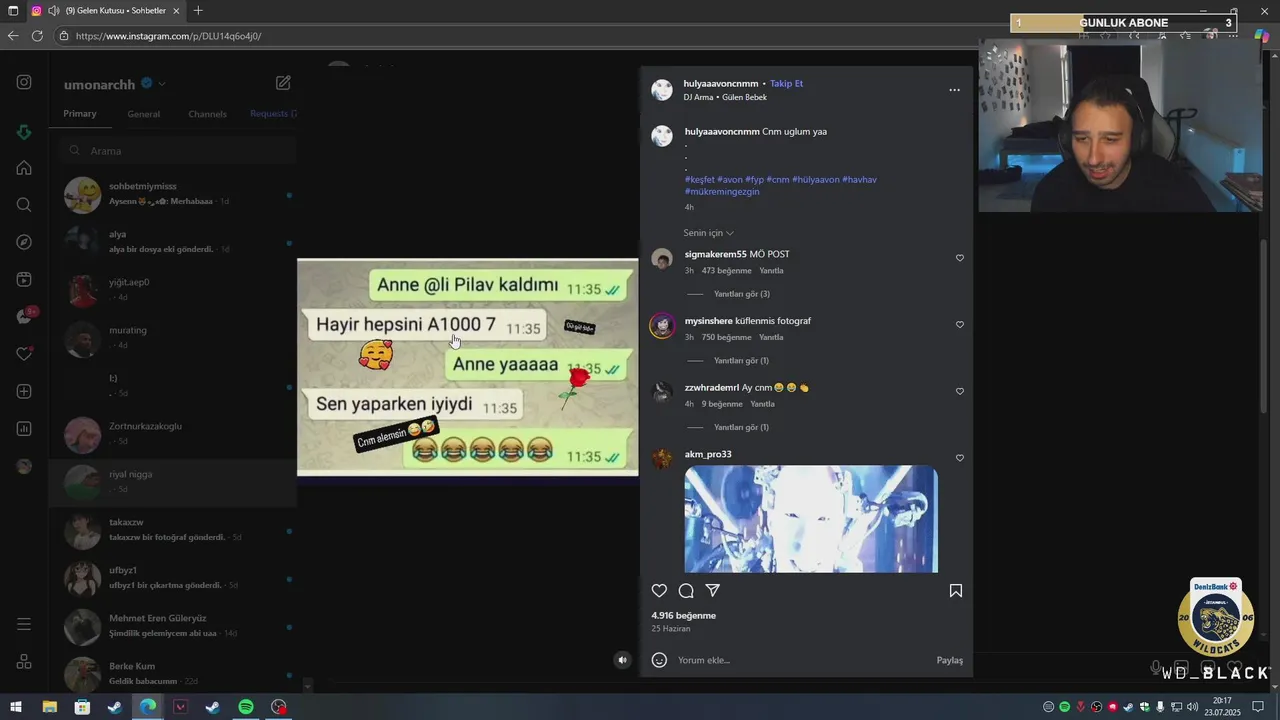This screenshot has height=720, width=1280.
Task: Open Dashboard bar chart sidebar icon
Action: coord(24,429)
